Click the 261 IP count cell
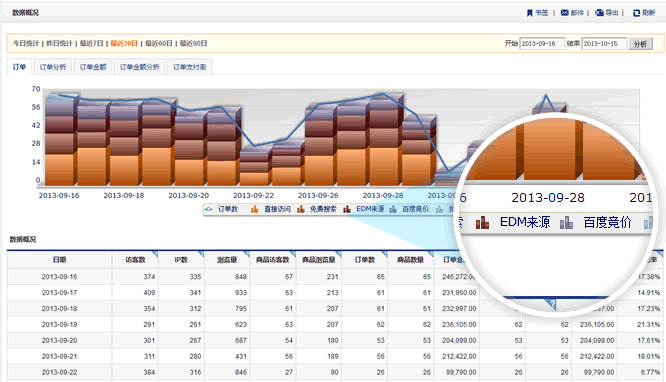Screen dimensions: 666x382 click(195, 325)
